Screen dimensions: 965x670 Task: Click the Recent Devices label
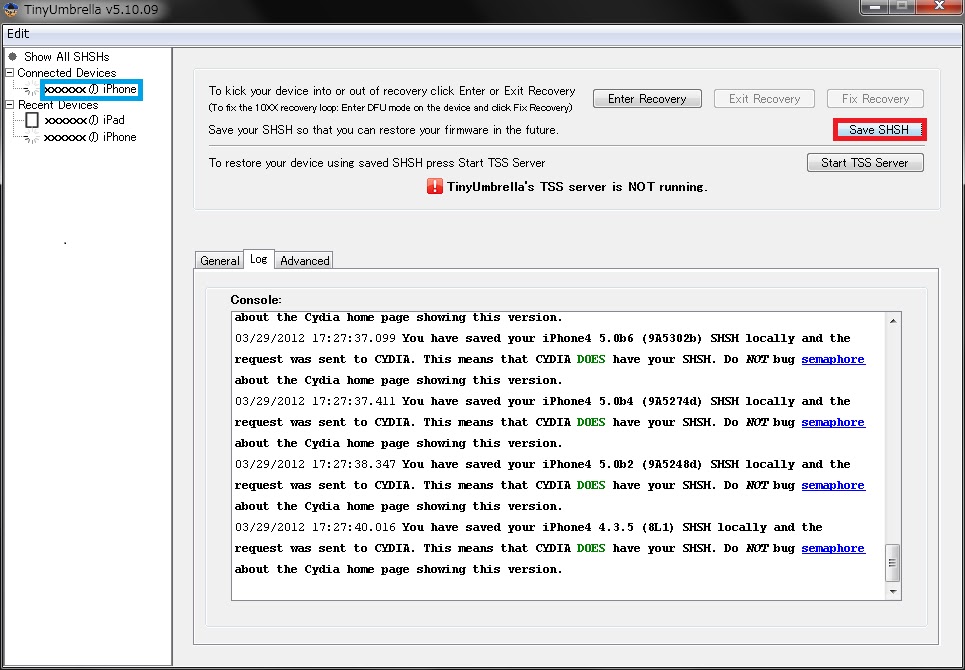click(x=58, y=105)
